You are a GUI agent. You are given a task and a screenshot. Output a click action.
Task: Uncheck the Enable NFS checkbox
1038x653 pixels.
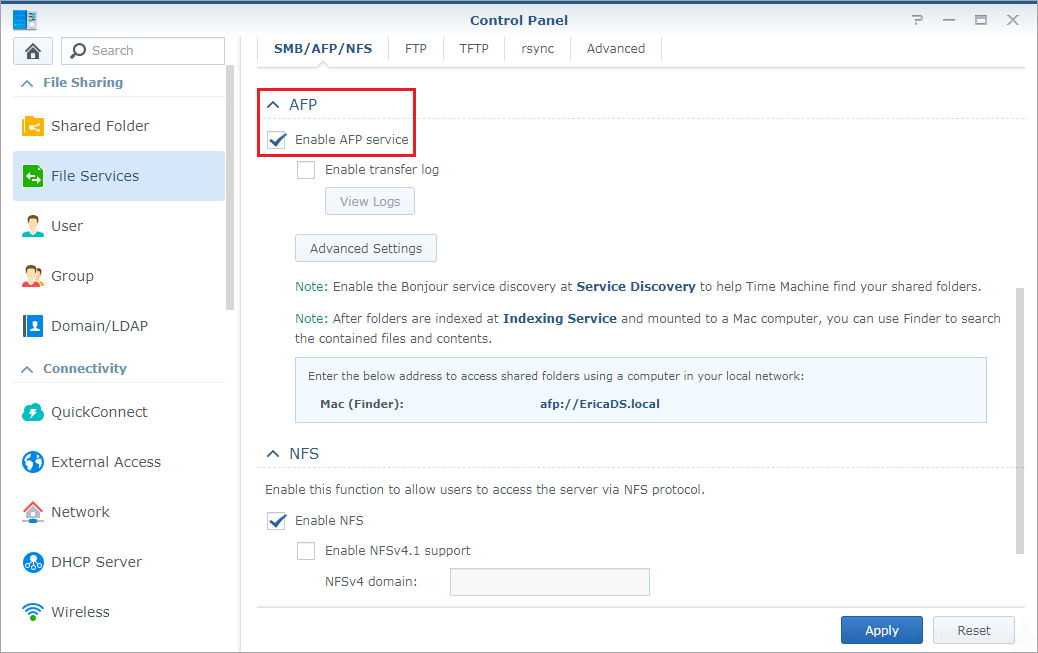click(277, 521)
